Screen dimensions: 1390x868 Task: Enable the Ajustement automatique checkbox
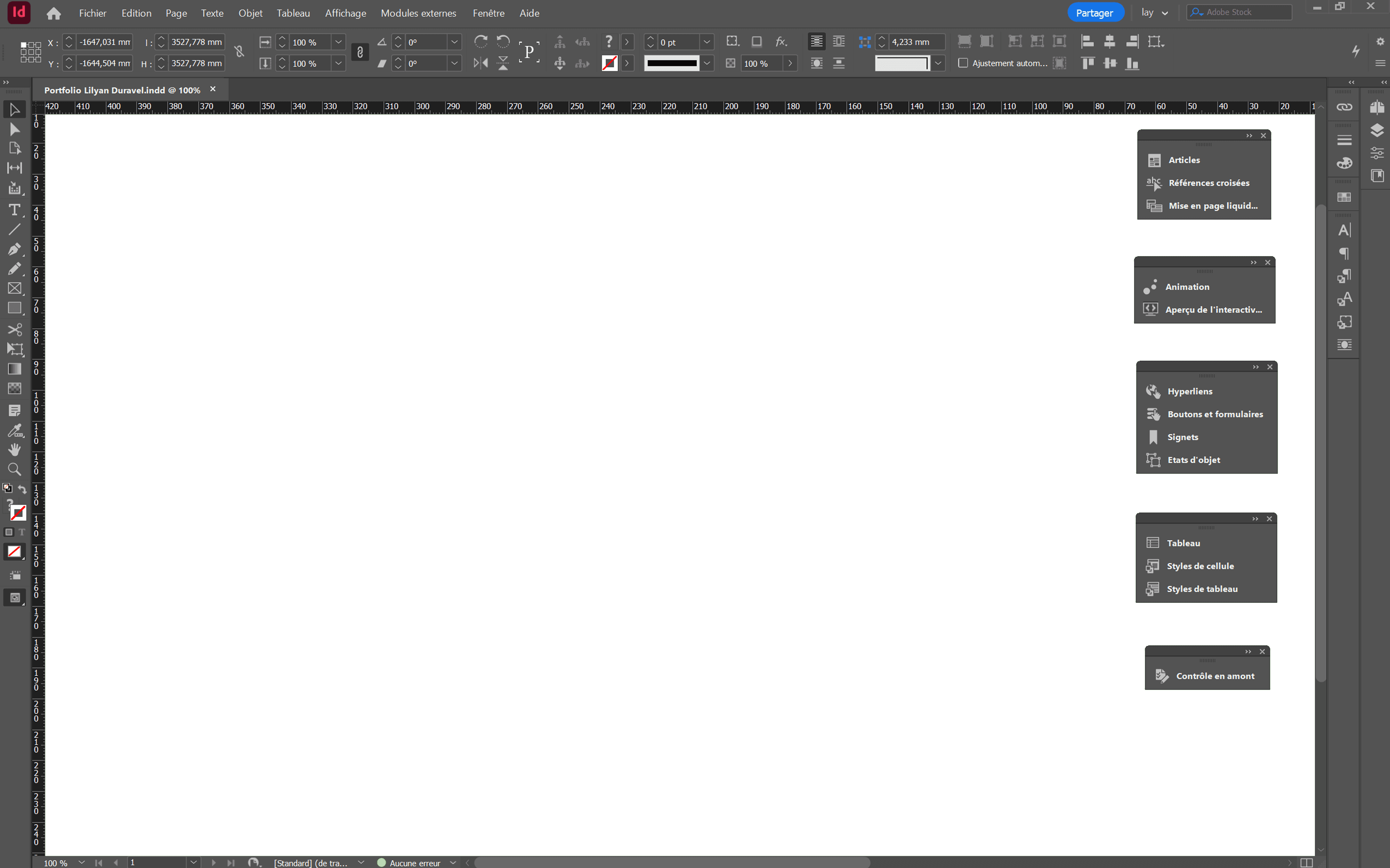coord(963,63)
